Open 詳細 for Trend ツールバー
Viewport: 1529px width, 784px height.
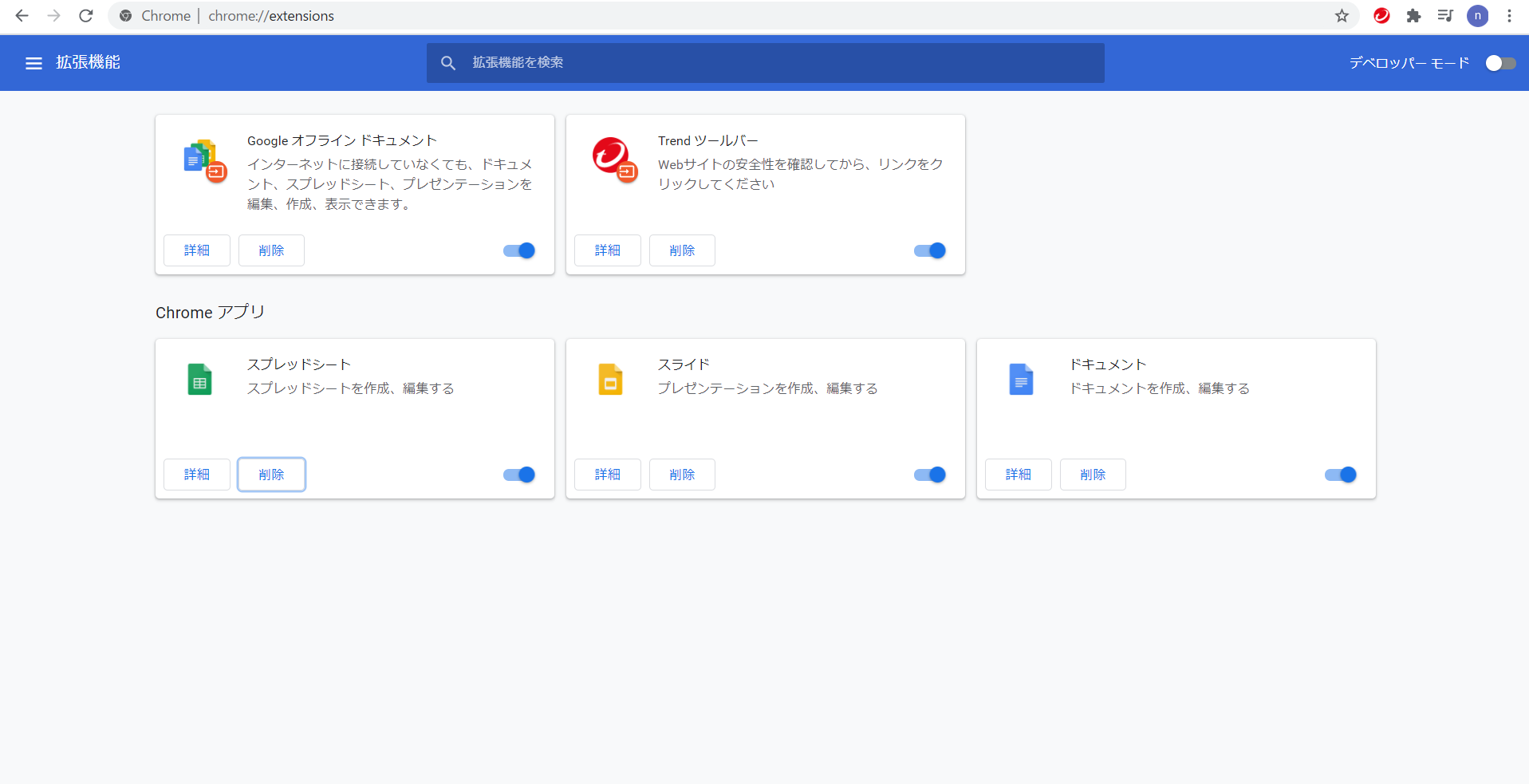(x=608, y=250)
